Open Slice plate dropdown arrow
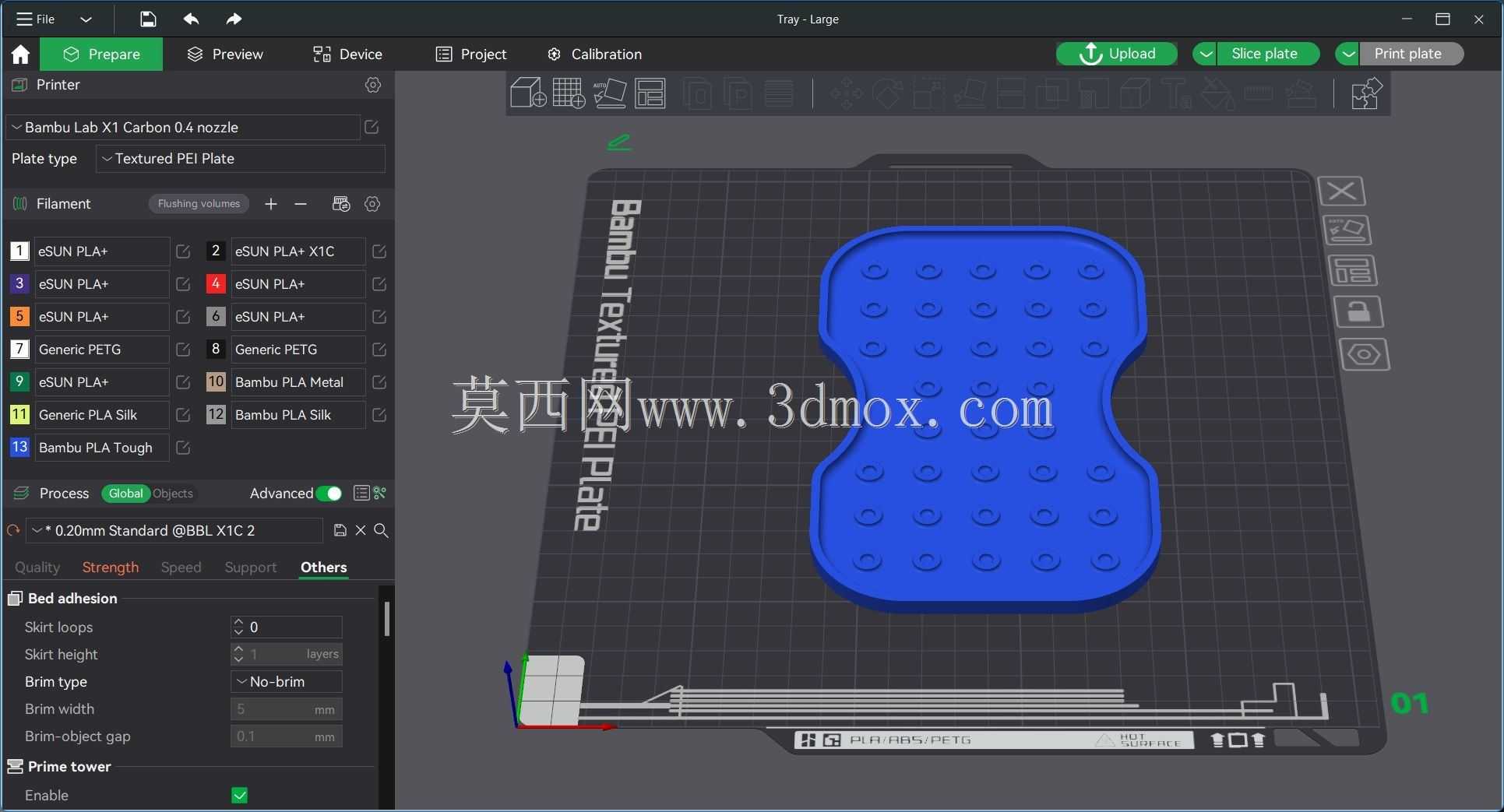1504x812 pixels. coord(1205,54)
